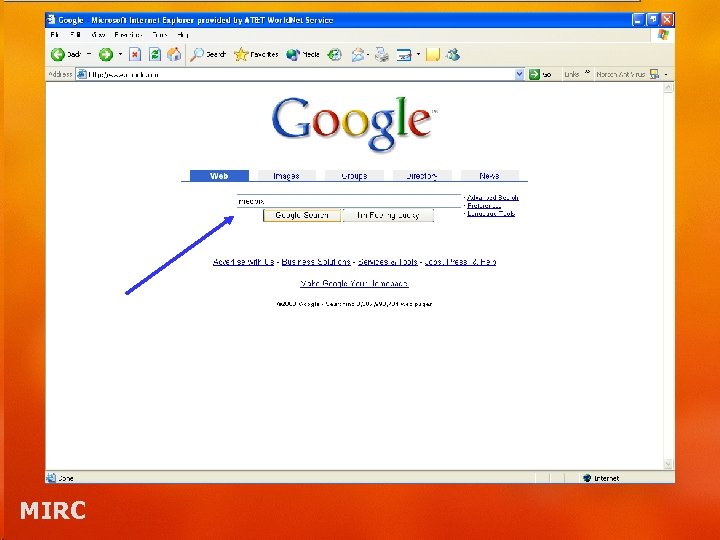Image resolution: width=720 pixels, height=540 pixels.
Task: Switch to the Images tab
Action: click(x=287, y=176)
